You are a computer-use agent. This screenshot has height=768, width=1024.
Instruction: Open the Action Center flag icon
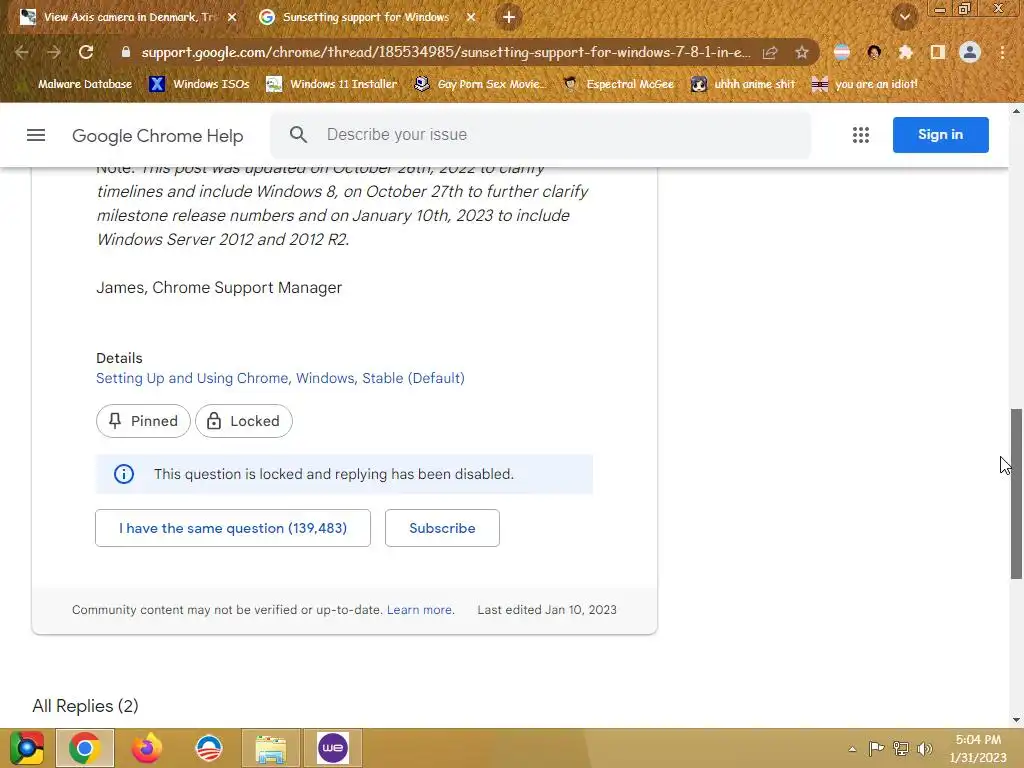[876, 749]
